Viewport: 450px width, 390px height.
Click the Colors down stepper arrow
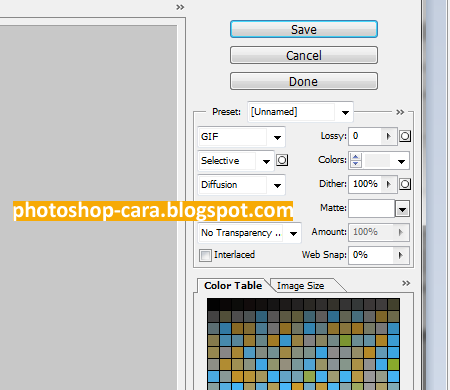click(356, 163)
